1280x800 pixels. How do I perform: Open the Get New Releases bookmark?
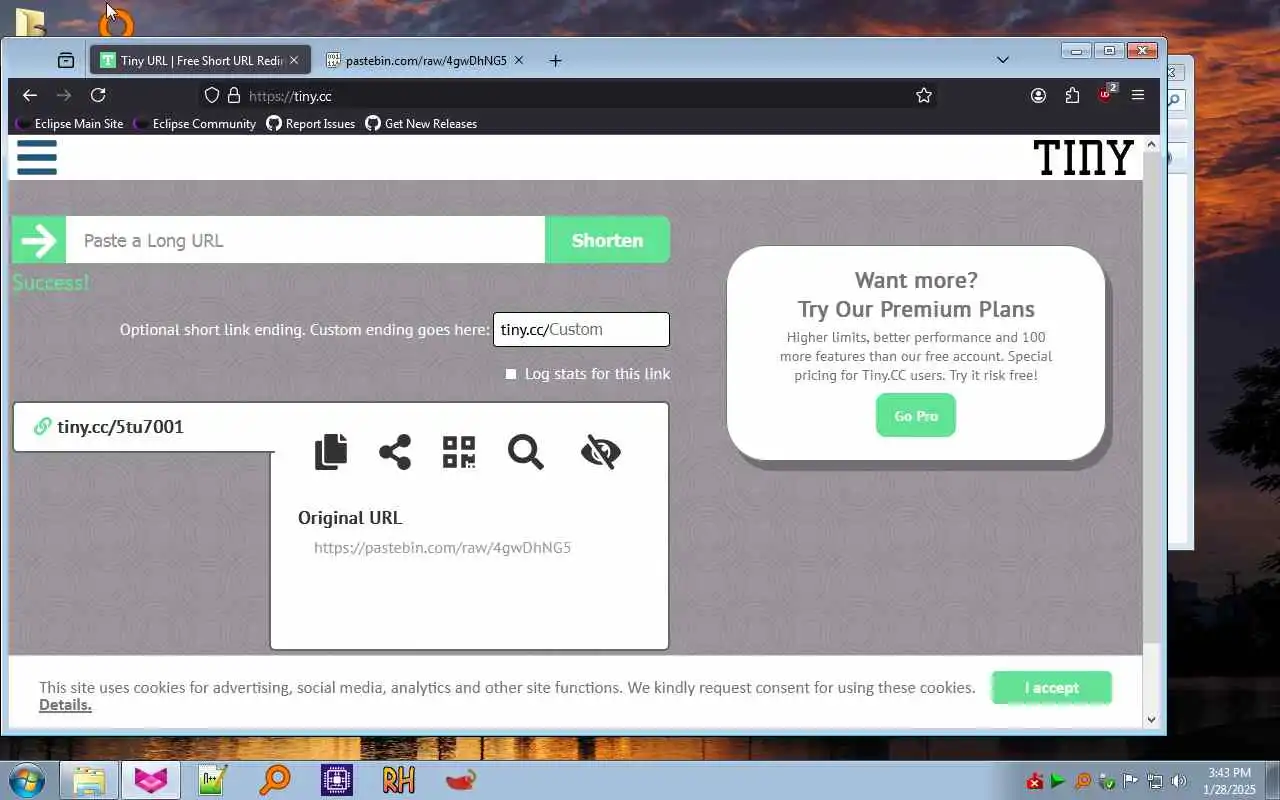pos(421,124)
